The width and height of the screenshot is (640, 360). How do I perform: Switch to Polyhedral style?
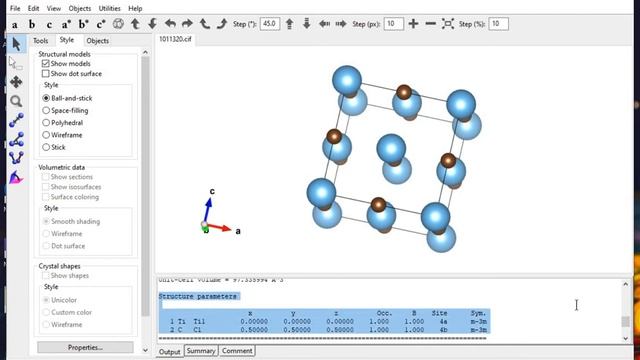pyautogui.click(x=46, y=122)
